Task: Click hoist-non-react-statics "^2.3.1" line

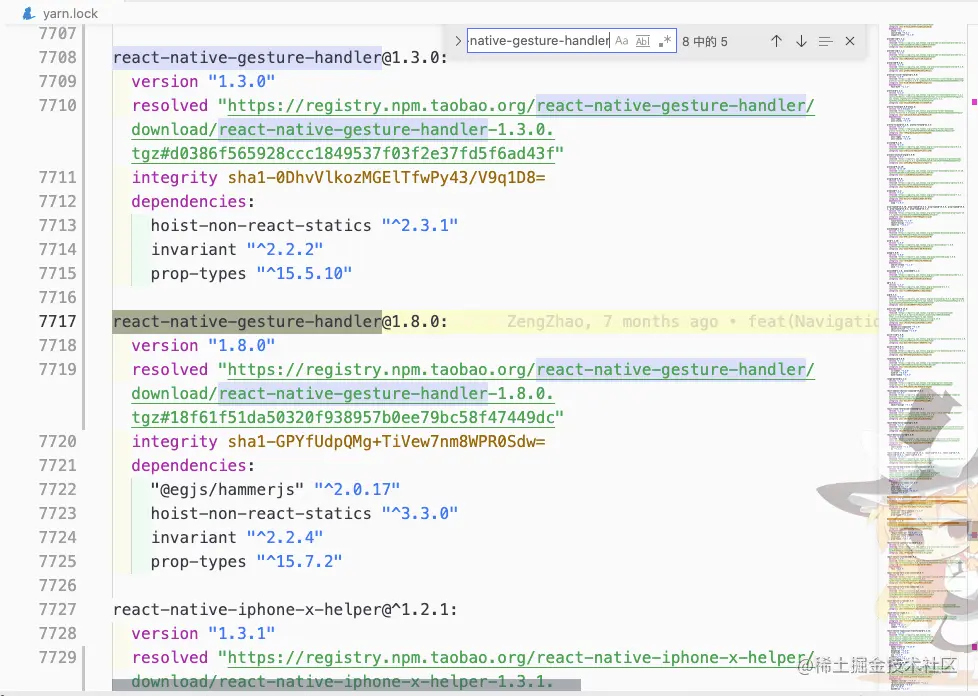Action: [x=304, y=225]
